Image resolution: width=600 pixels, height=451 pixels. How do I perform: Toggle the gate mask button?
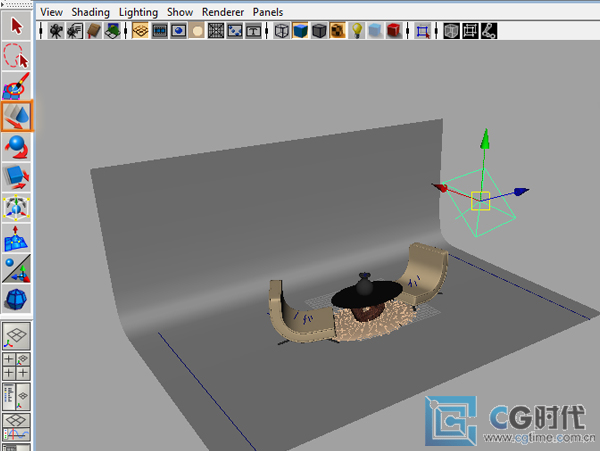click(197, 31)
